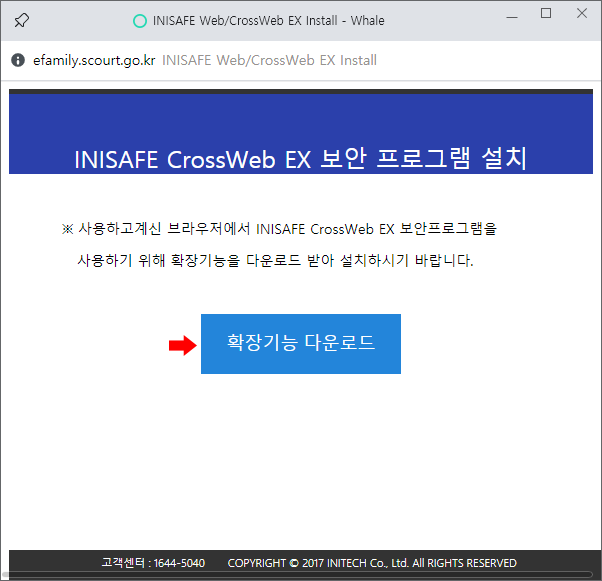Click the 확장기능 다운로드 button
The image size is (602, 581).
301,344
